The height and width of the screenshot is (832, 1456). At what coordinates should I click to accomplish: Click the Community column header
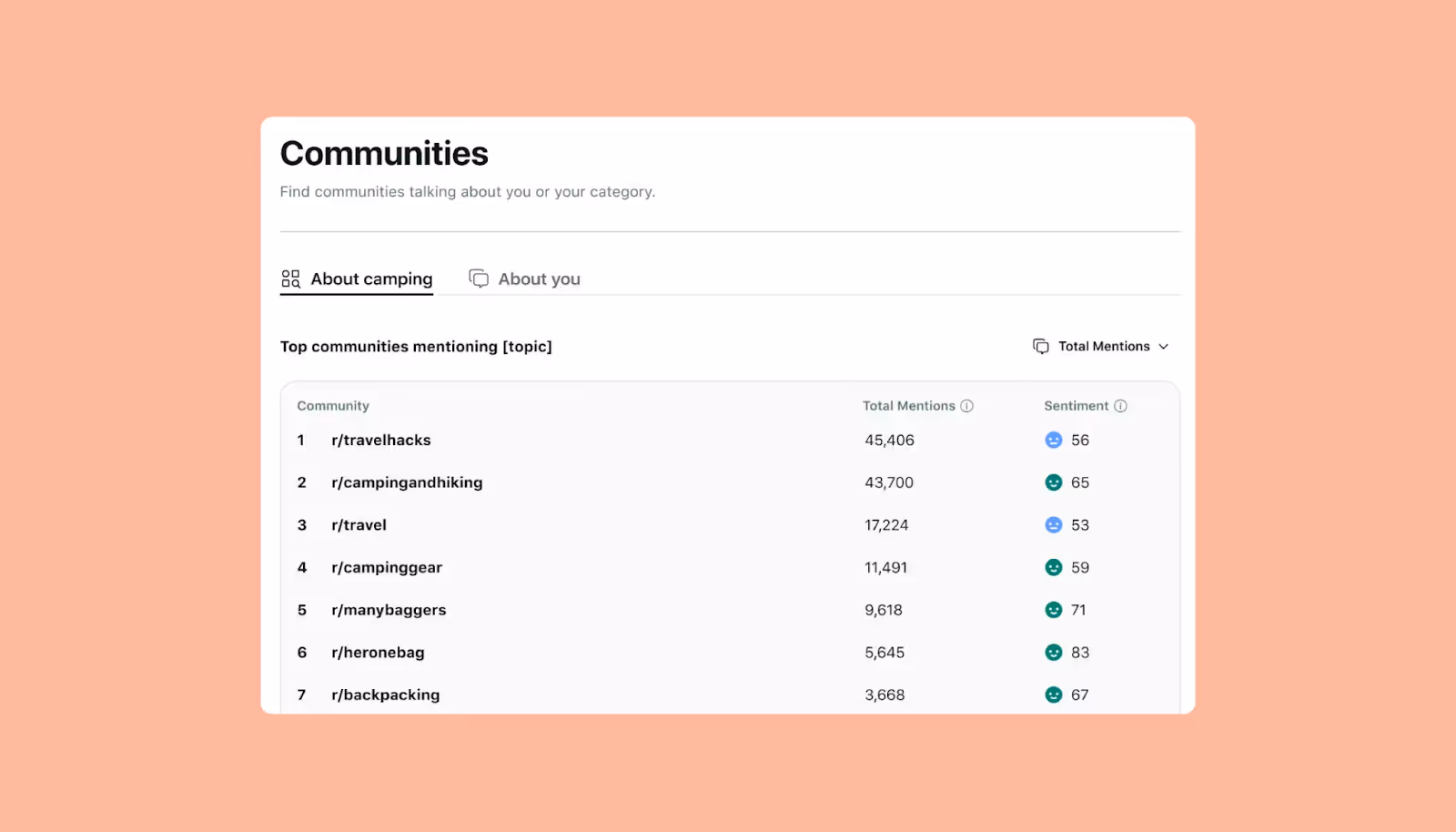click(333, 406)
